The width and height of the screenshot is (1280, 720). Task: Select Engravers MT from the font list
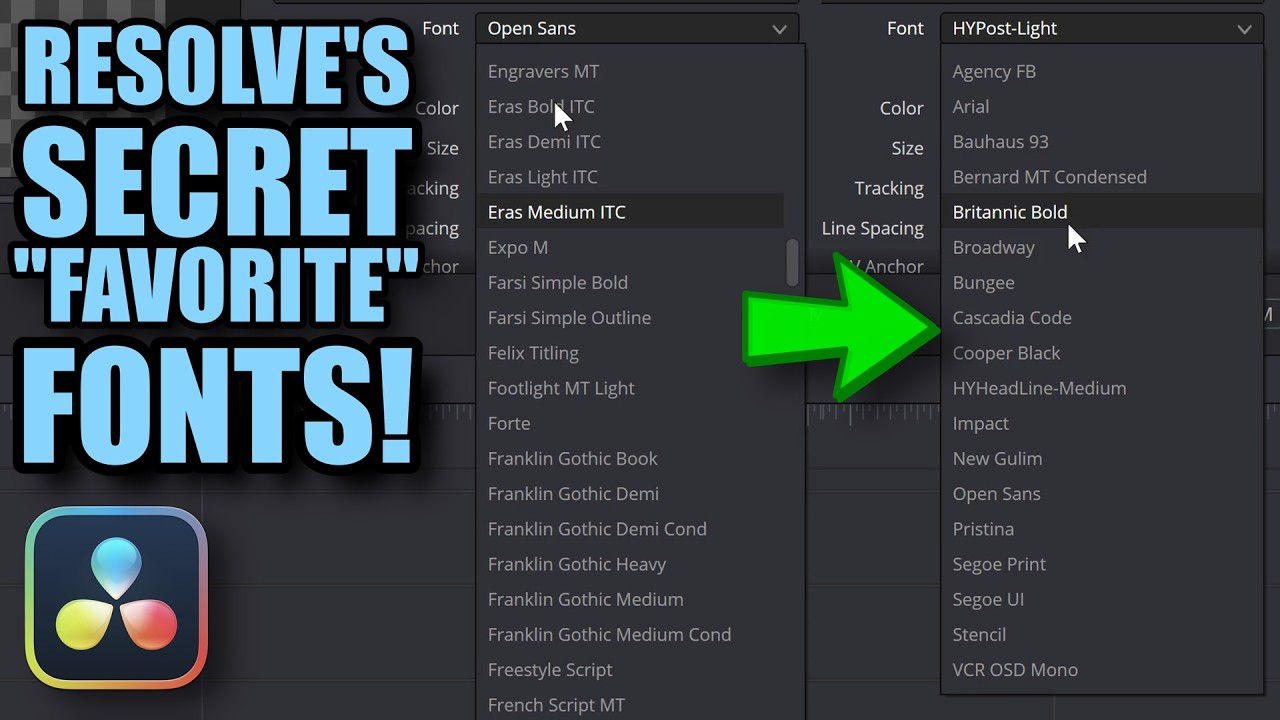543,72
